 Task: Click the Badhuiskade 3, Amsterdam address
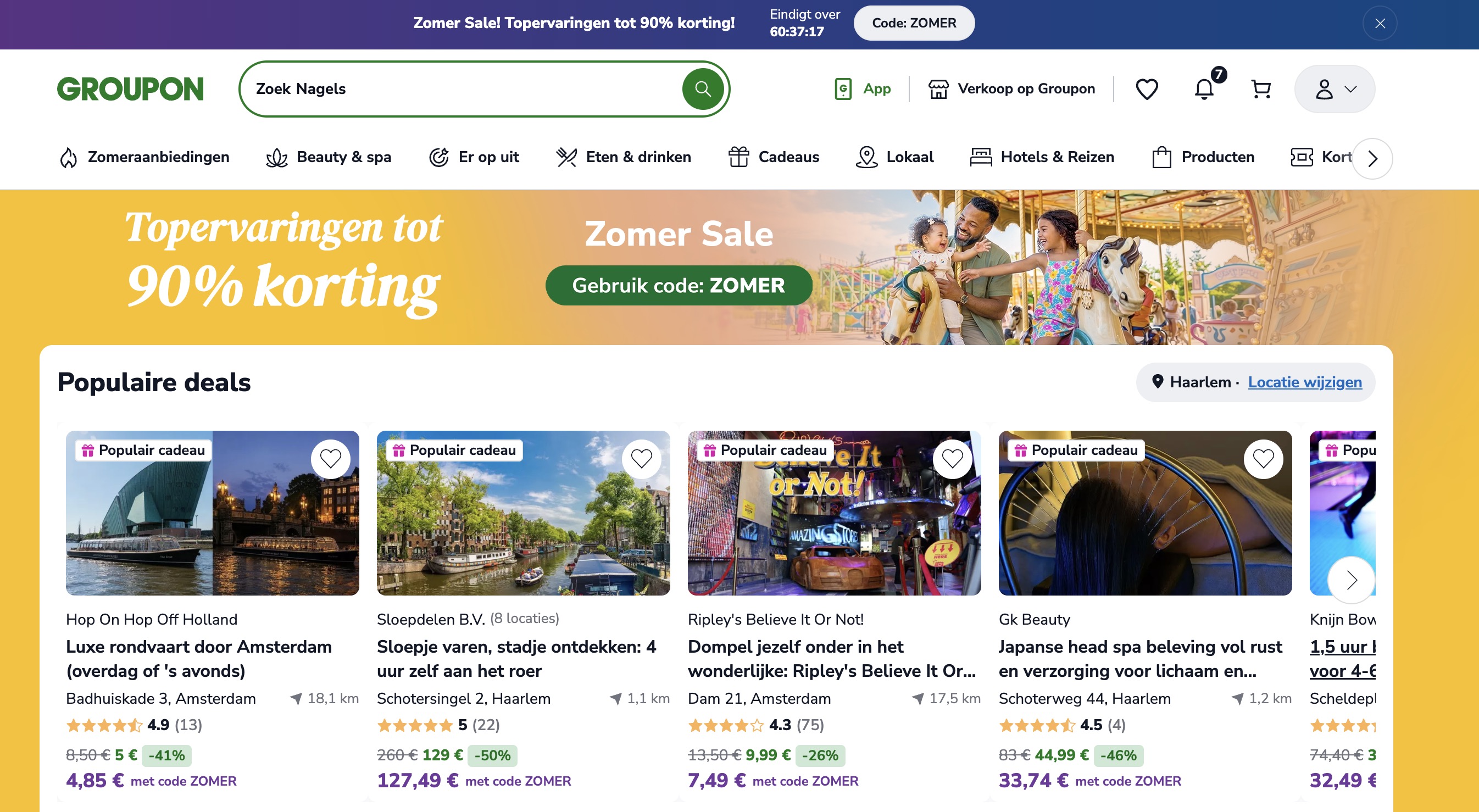click(161, 699)
